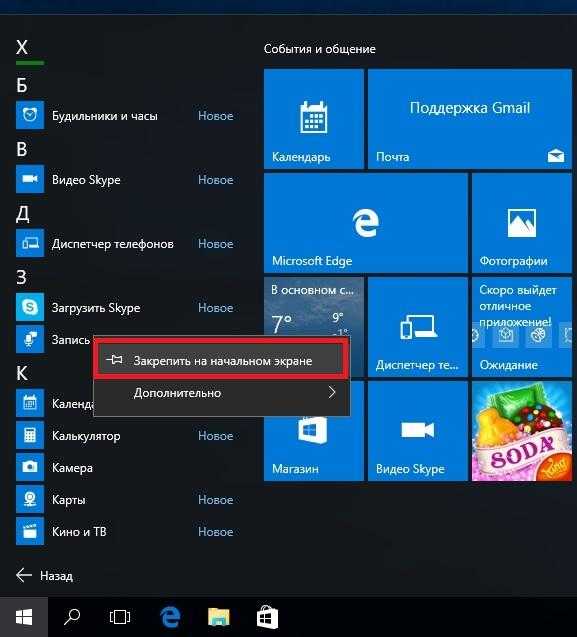The height and width of the screenshot is (637, 577).
Task: Open File Explorer from the taskbar
Action: pos(219,617)
